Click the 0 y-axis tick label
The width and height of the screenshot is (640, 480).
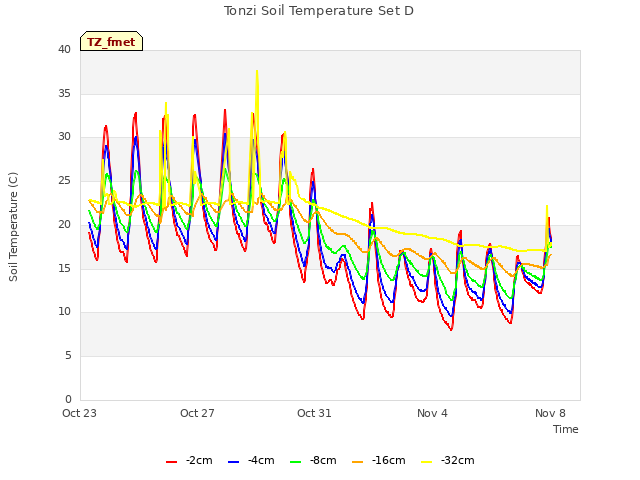68,399
